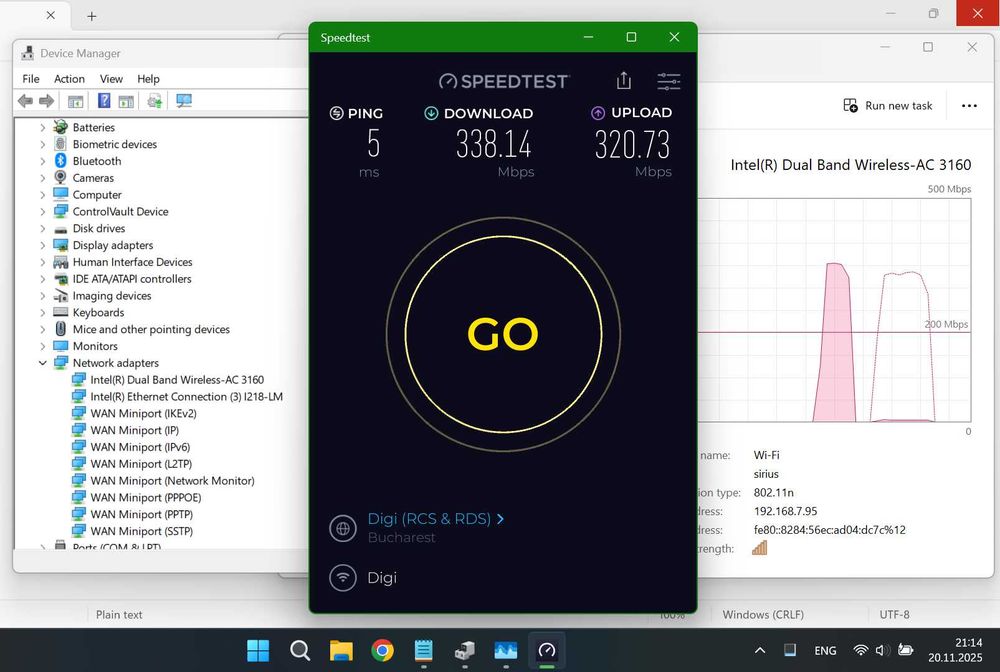Click the Speedtest share results icon

click(624, 80)
